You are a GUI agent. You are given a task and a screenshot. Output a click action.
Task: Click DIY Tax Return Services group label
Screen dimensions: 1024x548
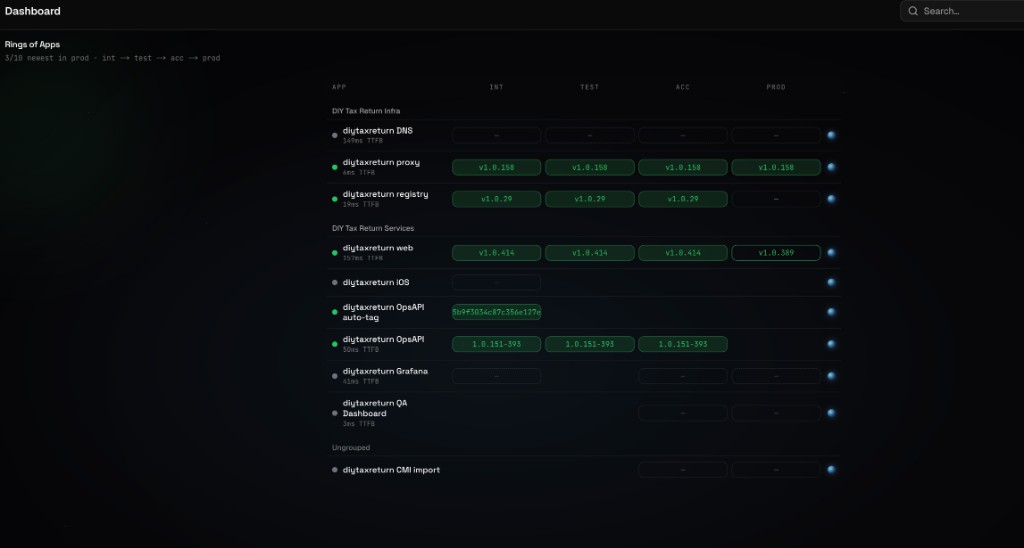(x=373, y=228)
